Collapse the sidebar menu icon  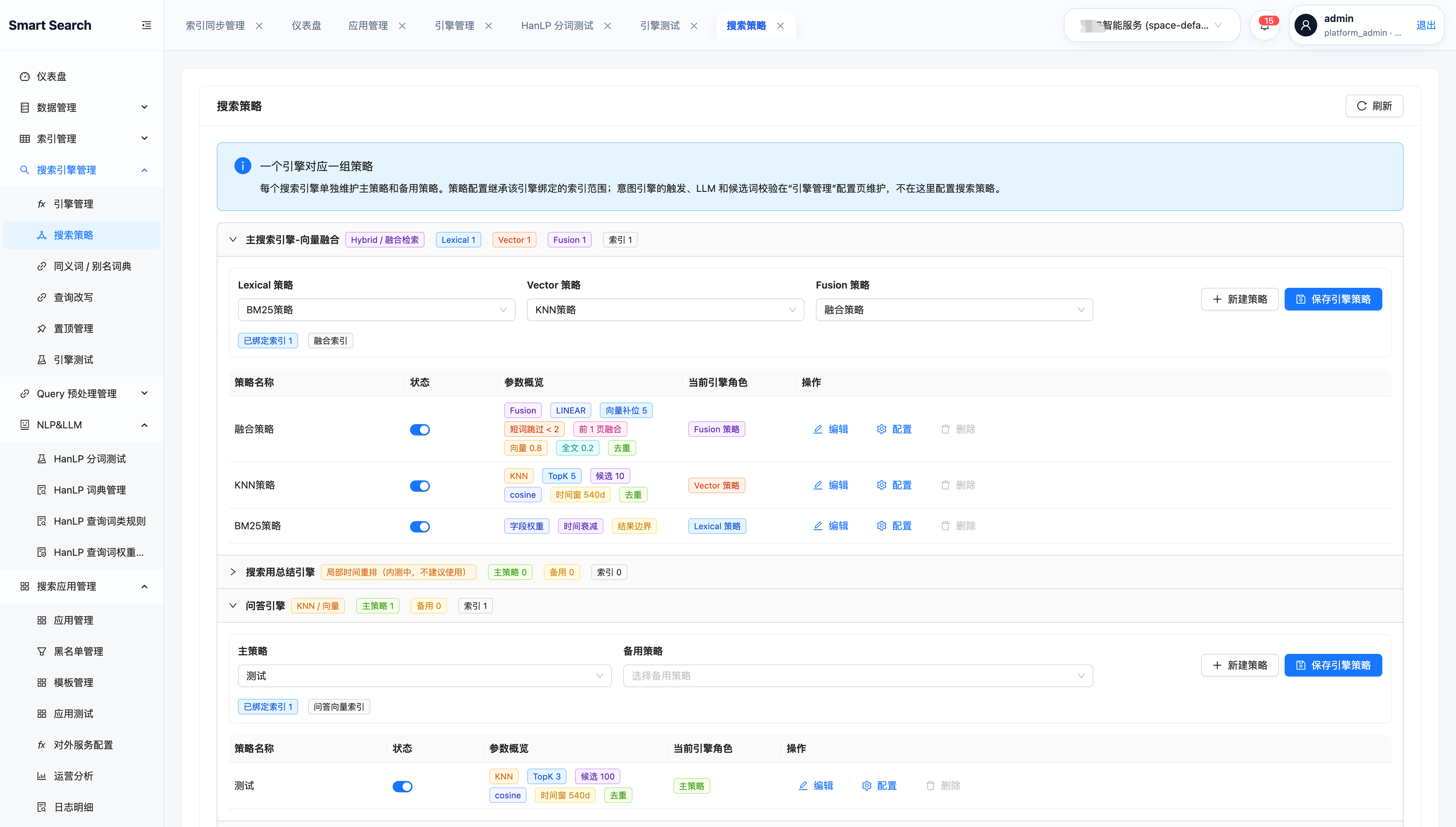[146, 25]
